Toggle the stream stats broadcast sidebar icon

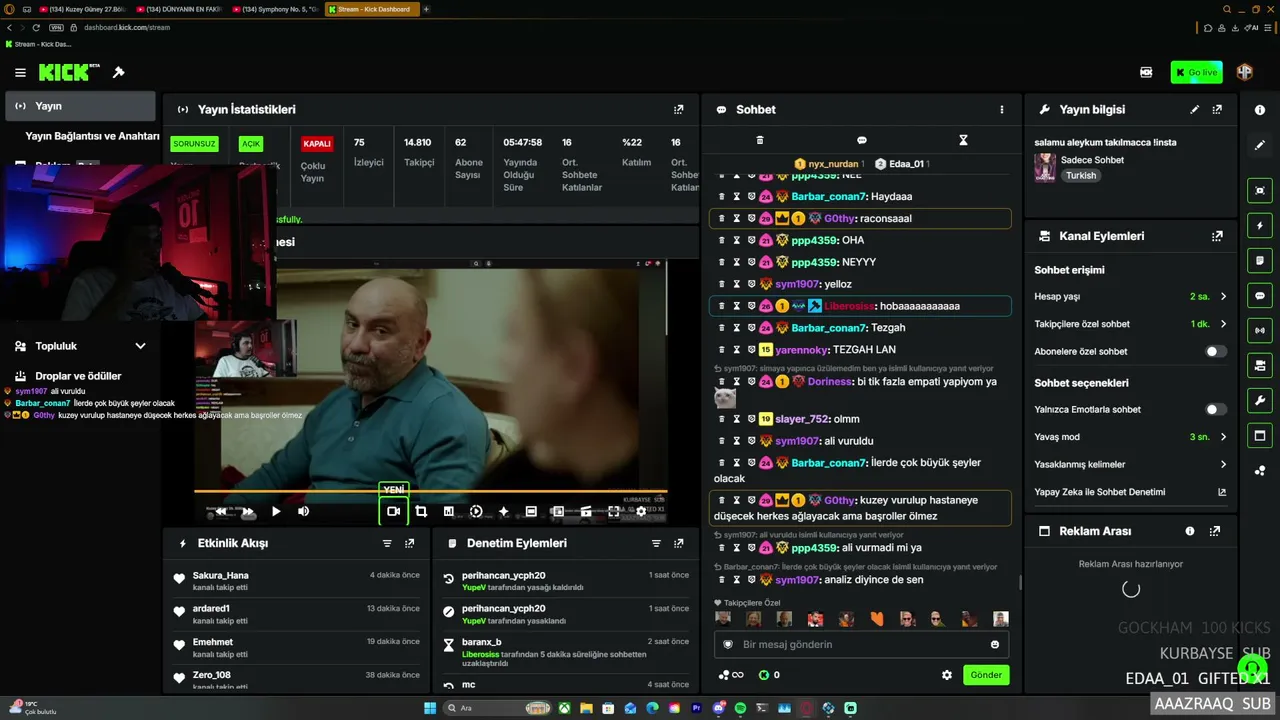(x=1260, y=330)
